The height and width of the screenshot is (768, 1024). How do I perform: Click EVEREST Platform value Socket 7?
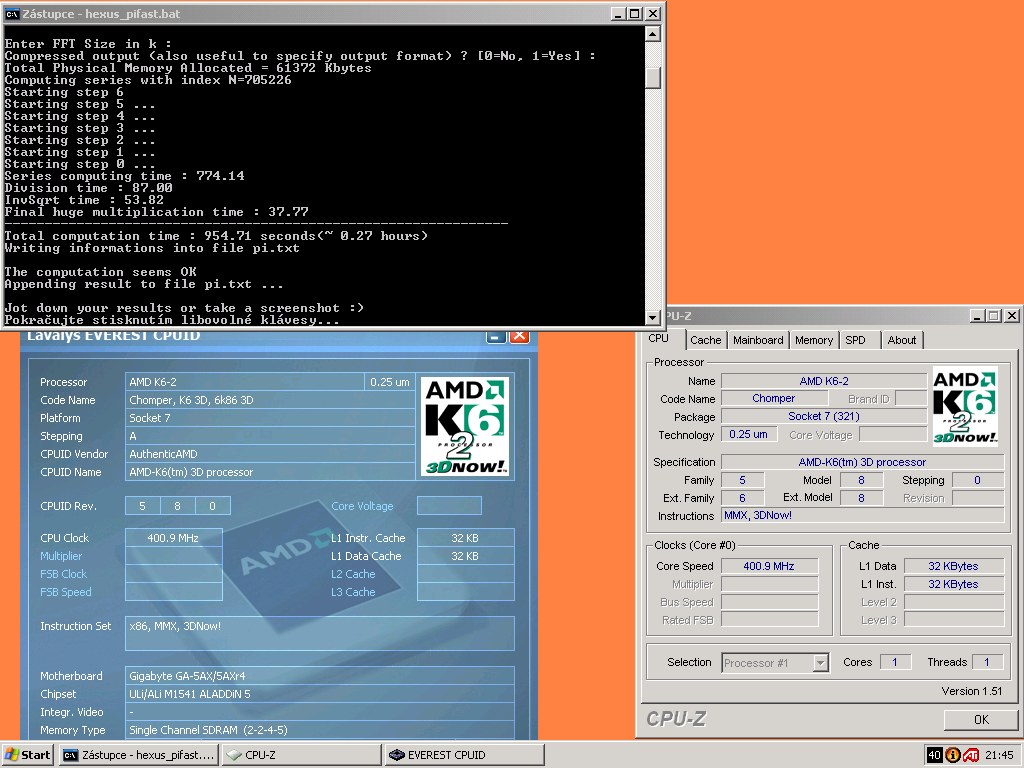pyautogui.click(x=270, y=418)
